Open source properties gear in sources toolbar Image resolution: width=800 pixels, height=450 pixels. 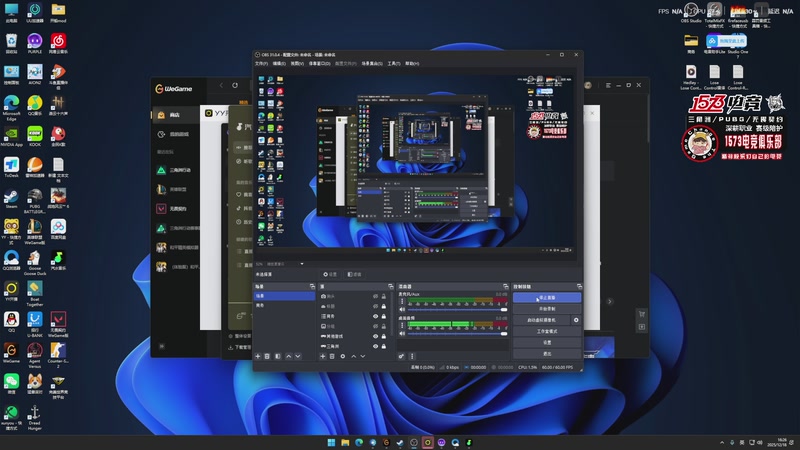343,356
